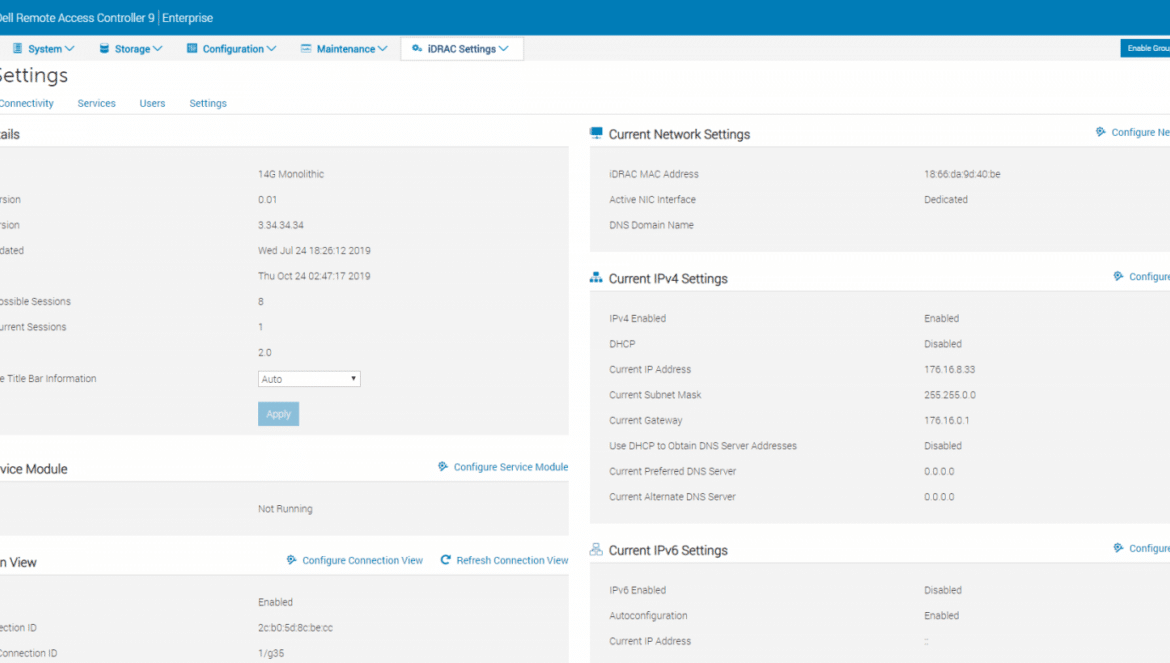Viewport: 1170px width, 663px height.
Task: Click the date Wed Jul 24 18:26:12 2019
Action: 314,251
